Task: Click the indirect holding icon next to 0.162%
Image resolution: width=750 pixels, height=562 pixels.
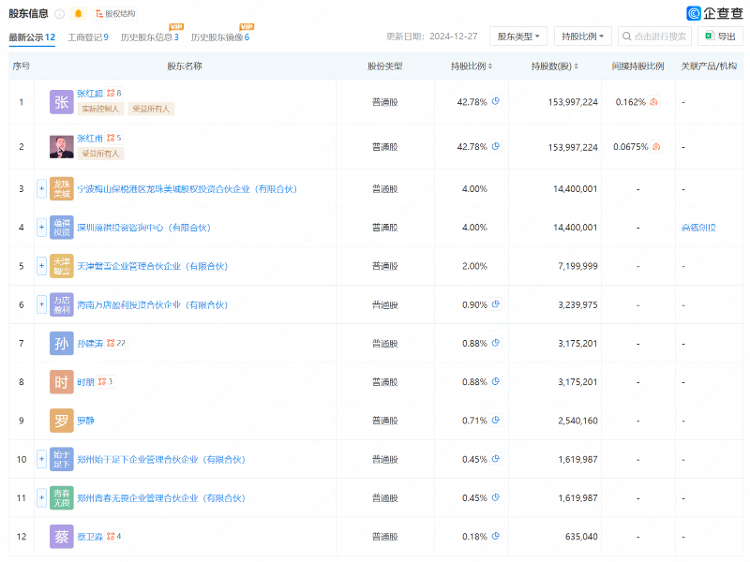Action: click(x=654, y=102)
